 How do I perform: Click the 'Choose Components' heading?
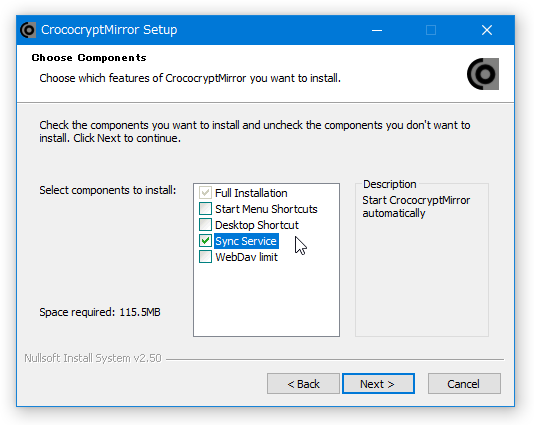(89, 58)
